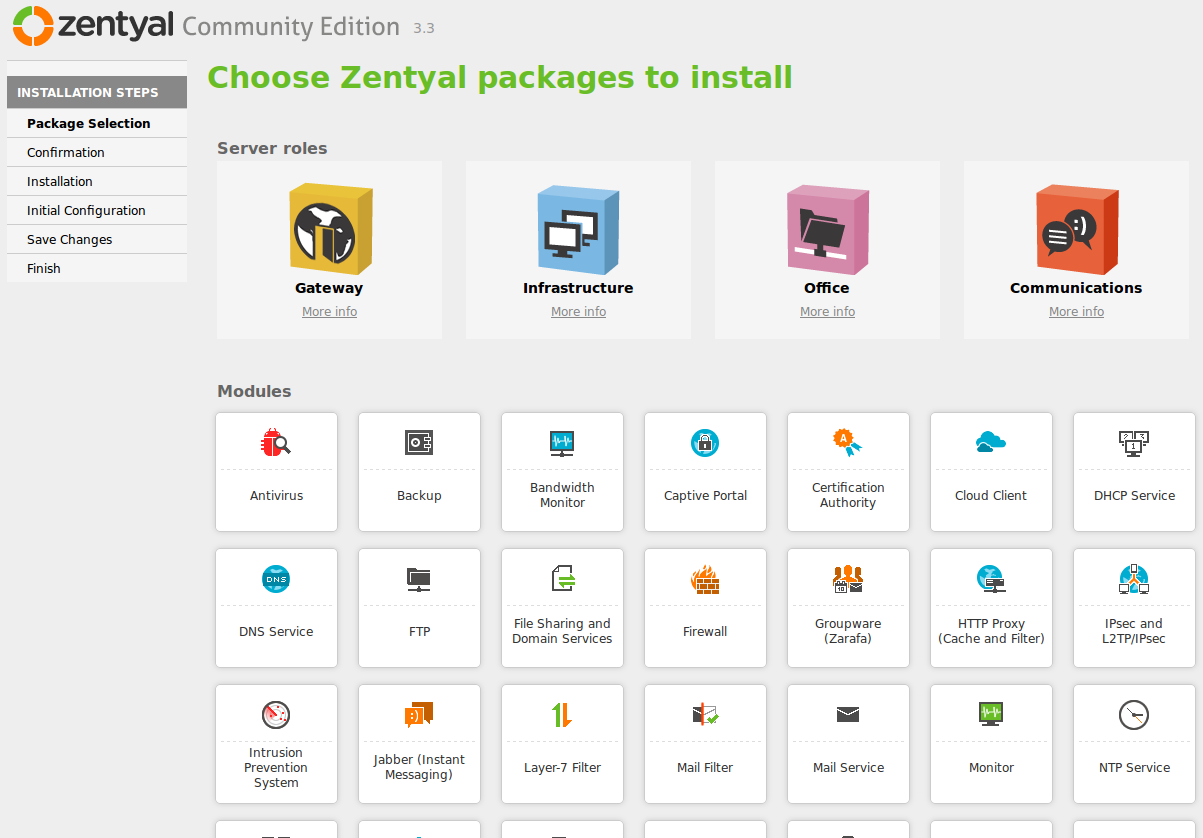
Task: Select the Gateway server role icon
Action: tap(331, 229)
